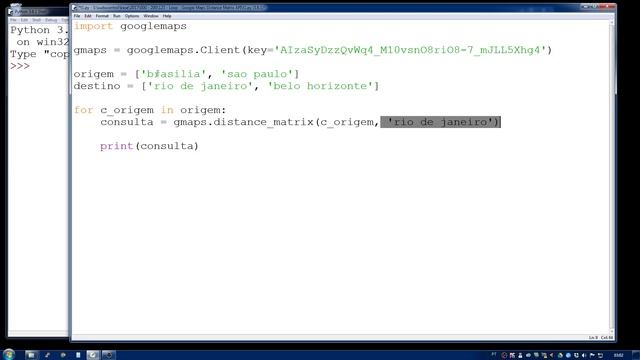
Task: Open the Options menu in the editor
Action: tap(132, 16)
